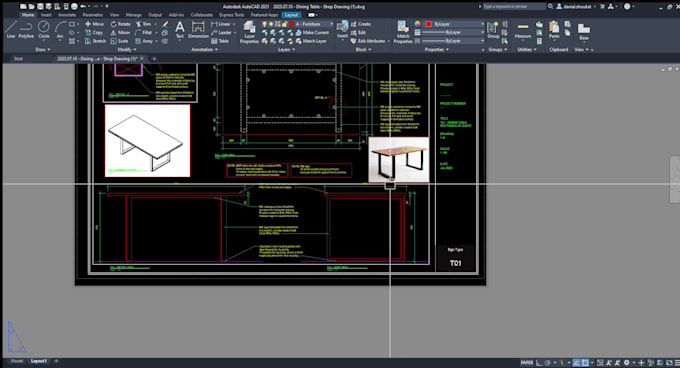This screenshot has height=368, width=680.
Task: Open the Parametric ribbon tab
Action: point(92,15)
